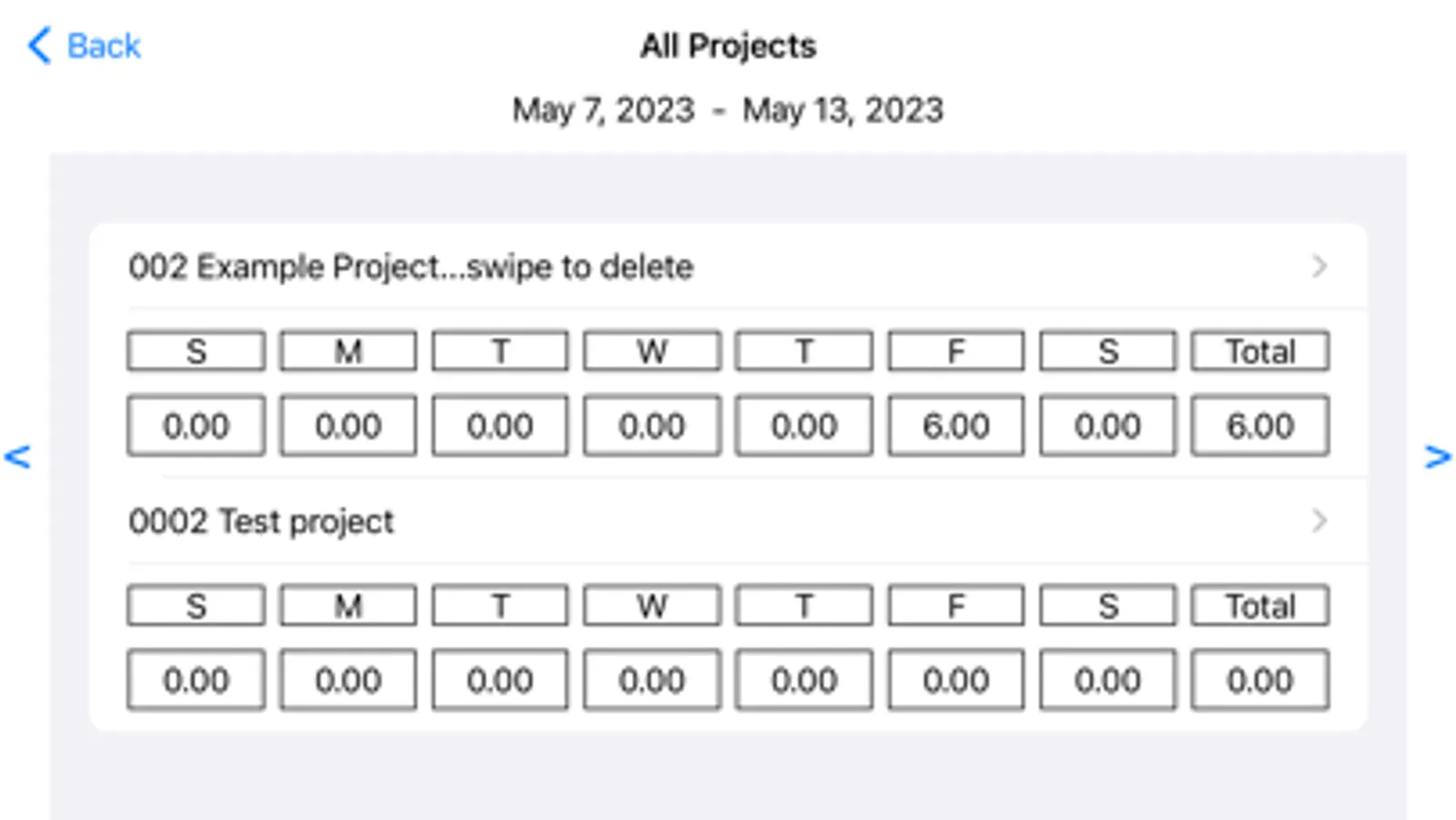This screenshot has width=1456, height=820.
Task: Show previous week with left arrow
Action: [x=17, y=456]
